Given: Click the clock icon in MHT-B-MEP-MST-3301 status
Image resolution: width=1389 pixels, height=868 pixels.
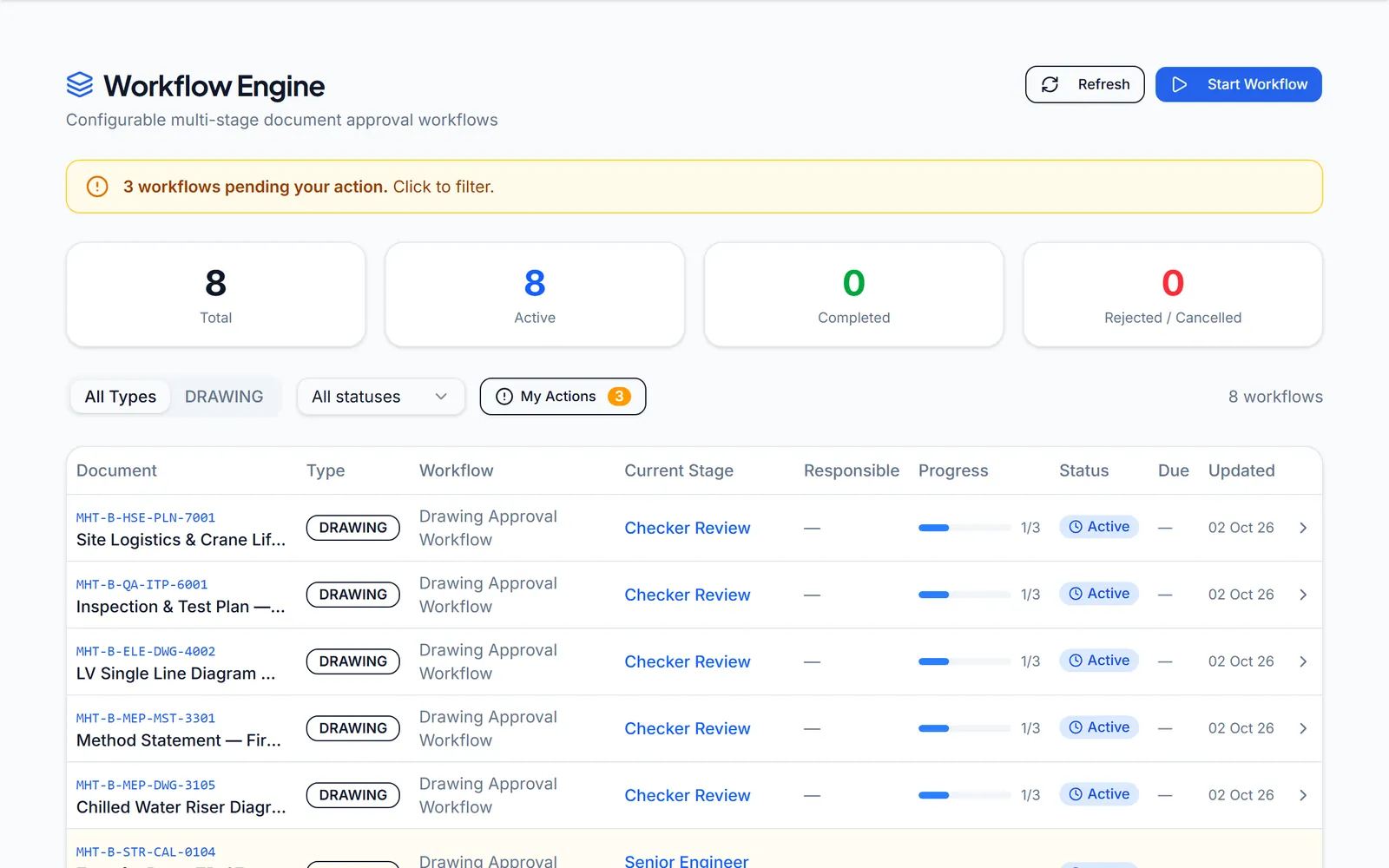Looking at the screenshot, I should coord(1076,727).
